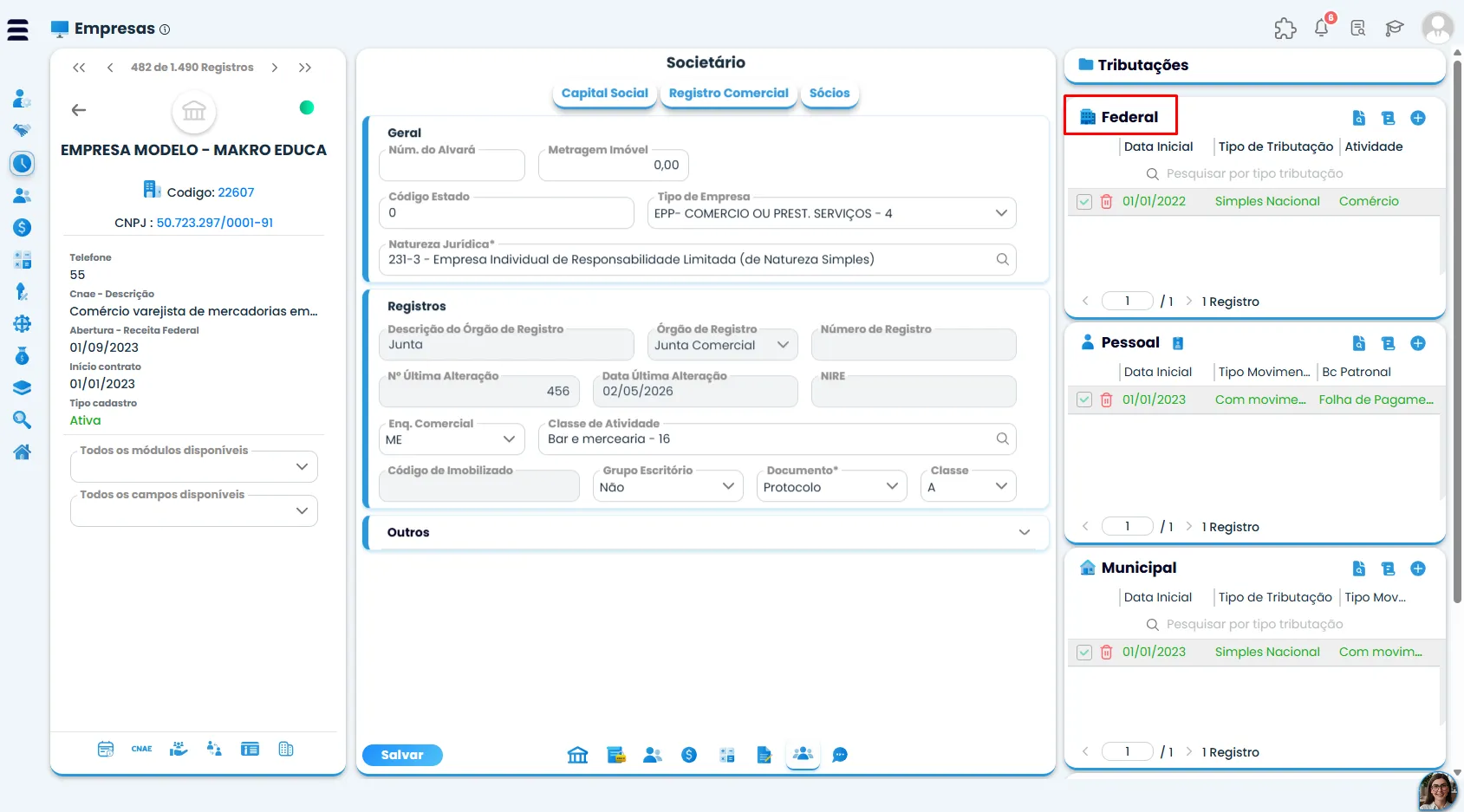Delete the Federal 01/01/2022 record via trash icon
Image resolution: width=1464 pixels, height=812 pixels.
[x=1106, y=201]
